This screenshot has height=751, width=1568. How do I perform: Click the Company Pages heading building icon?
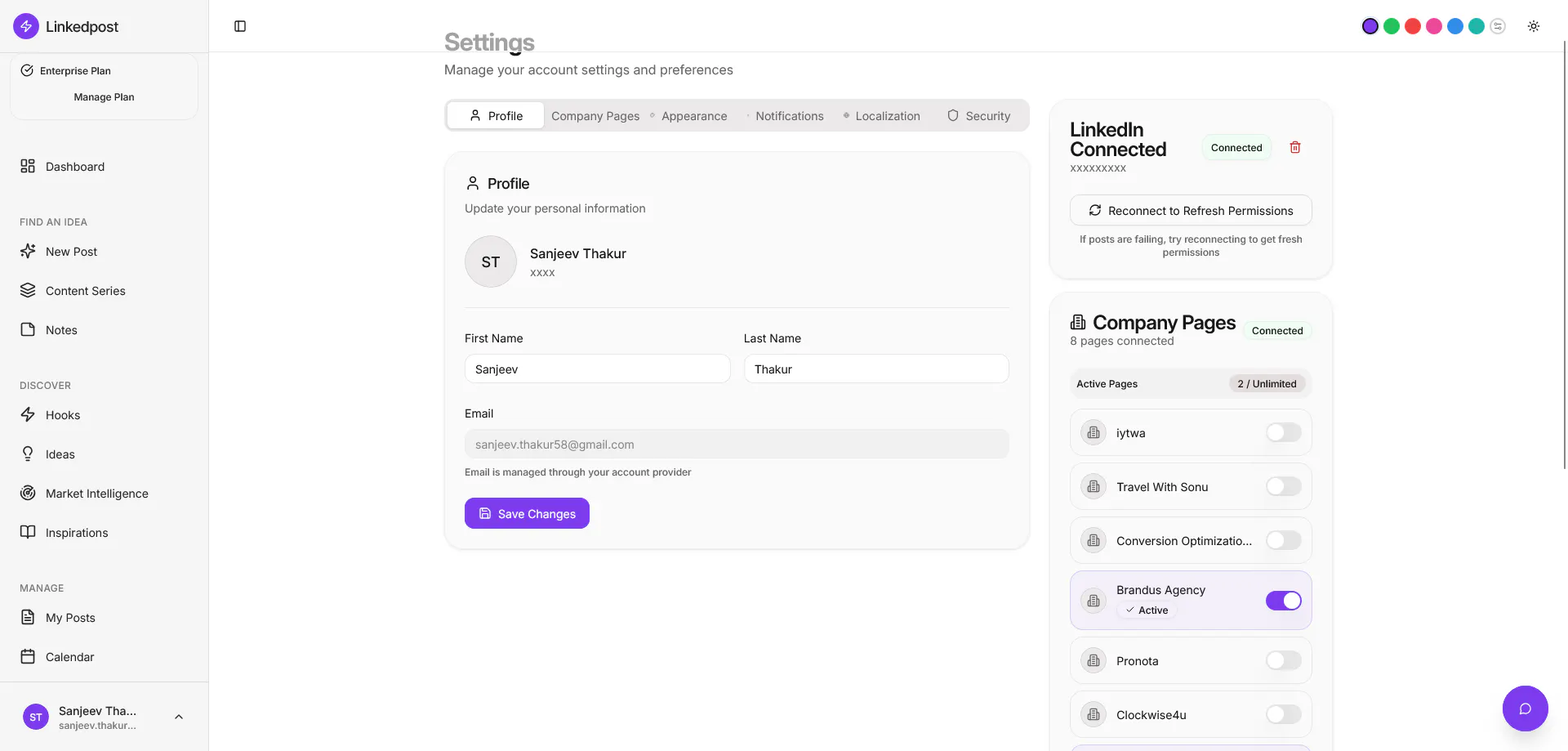(x=1078, y=322)
